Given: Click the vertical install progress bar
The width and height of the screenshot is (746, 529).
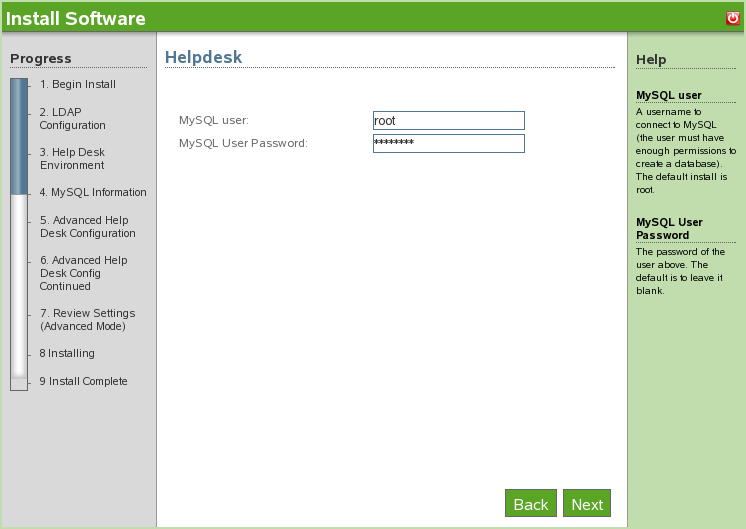Looking at the screenshot, I should click(x=19, y=234).
